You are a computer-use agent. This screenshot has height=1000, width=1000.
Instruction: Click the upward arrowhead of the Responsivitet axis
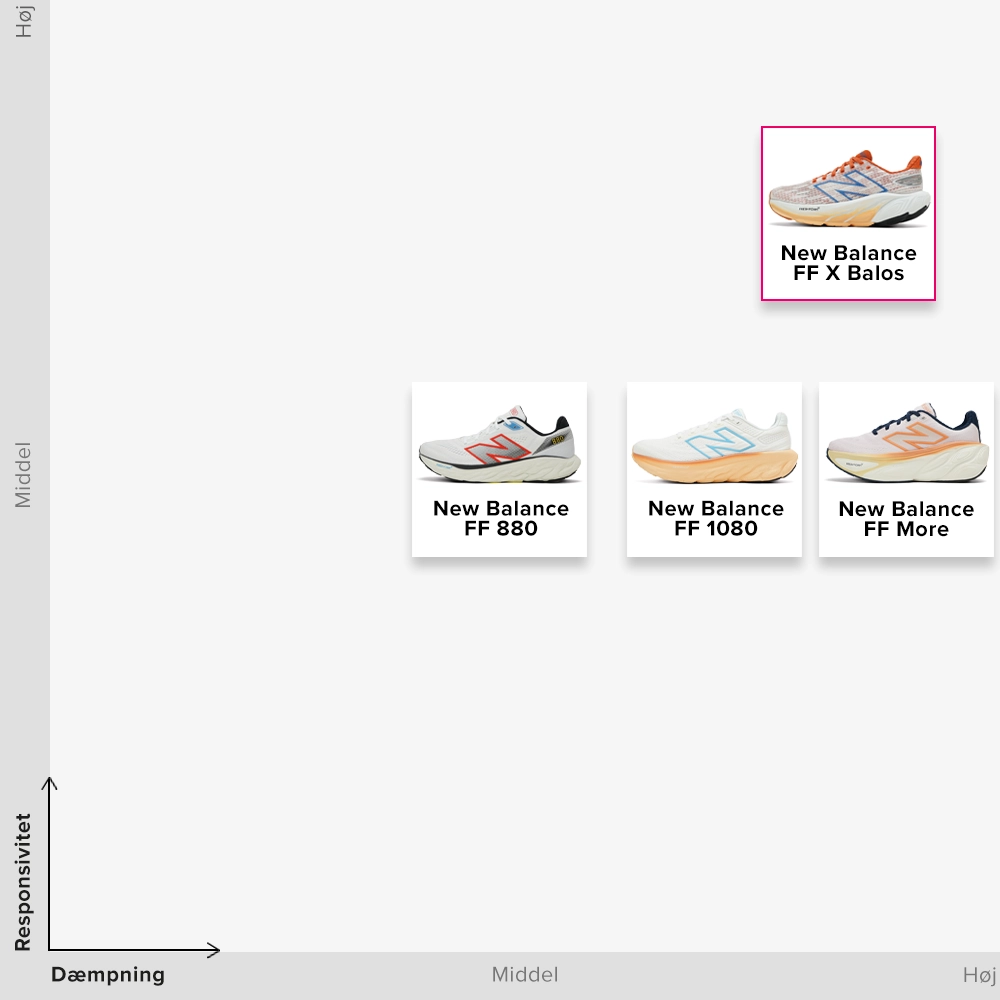point(50,782)
